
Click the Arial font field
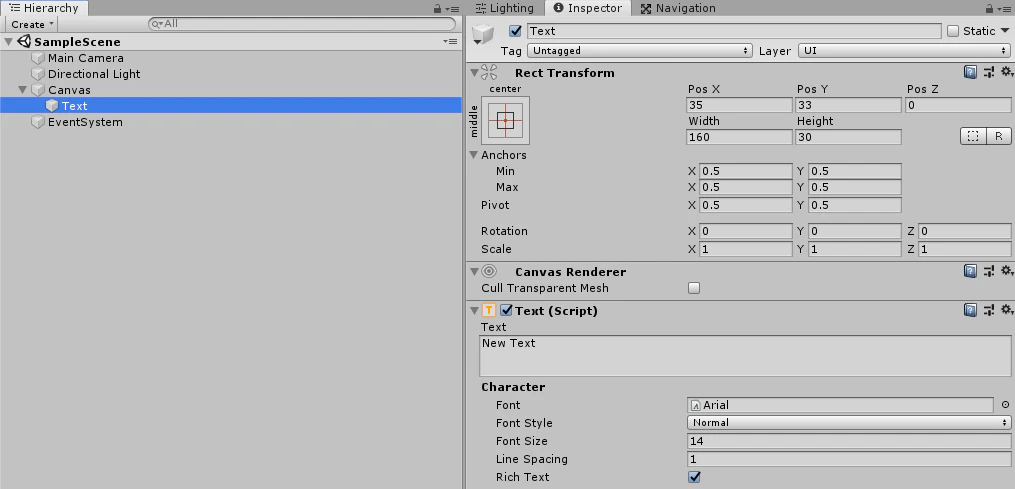coord(840,405)
